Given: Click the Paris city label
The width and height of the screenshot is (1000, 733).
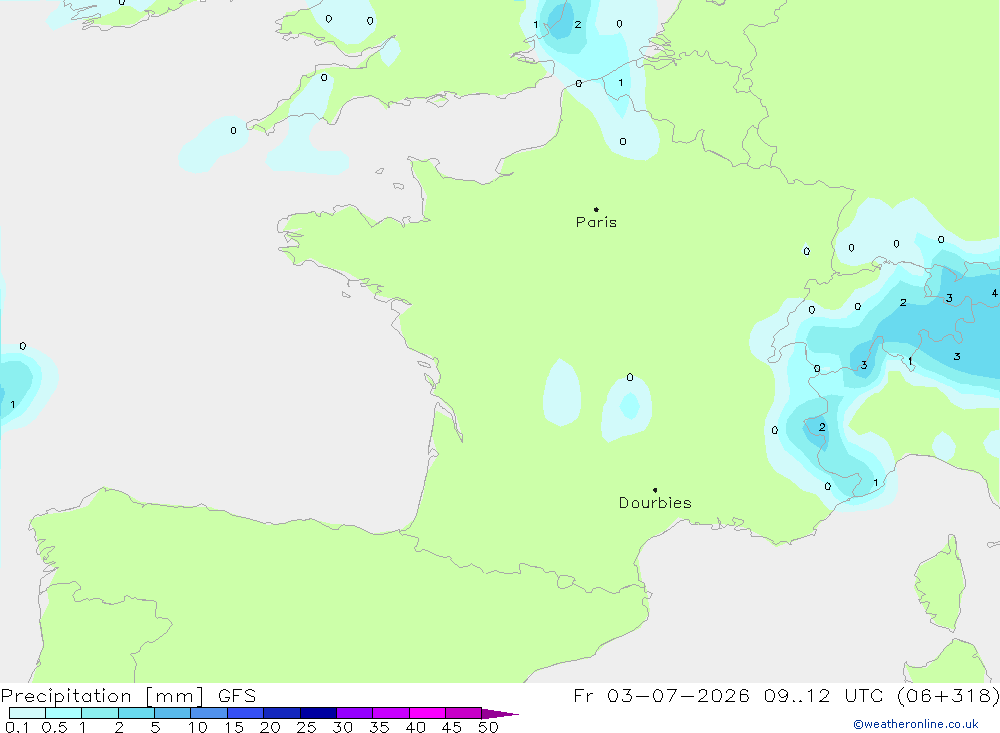Looking at the screenshot, I should 596,222.
